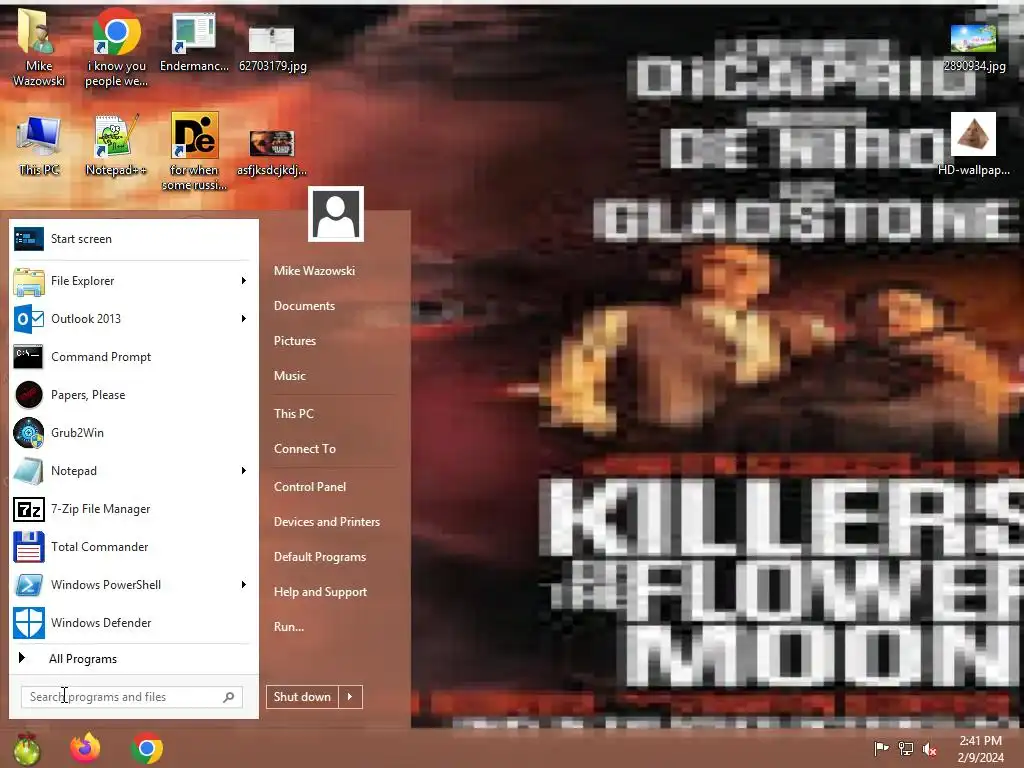The width and height of the screenshot is (1024, 768).
Task: Select the 2890934.jpg desktop file
Action: pyautogui.click(x=974, y=47)
